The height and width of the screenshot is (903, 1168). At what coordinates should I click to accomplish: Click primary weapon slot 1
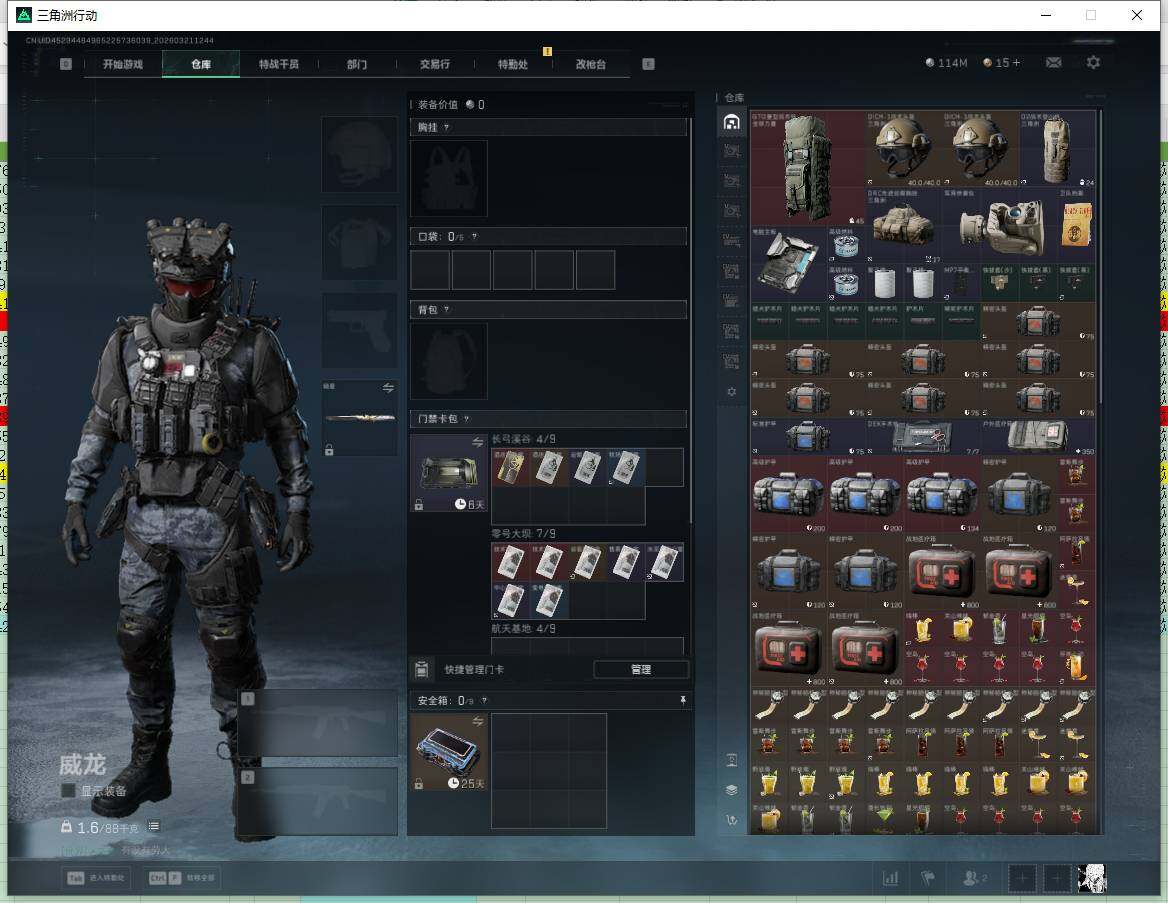tap(318, 723)
